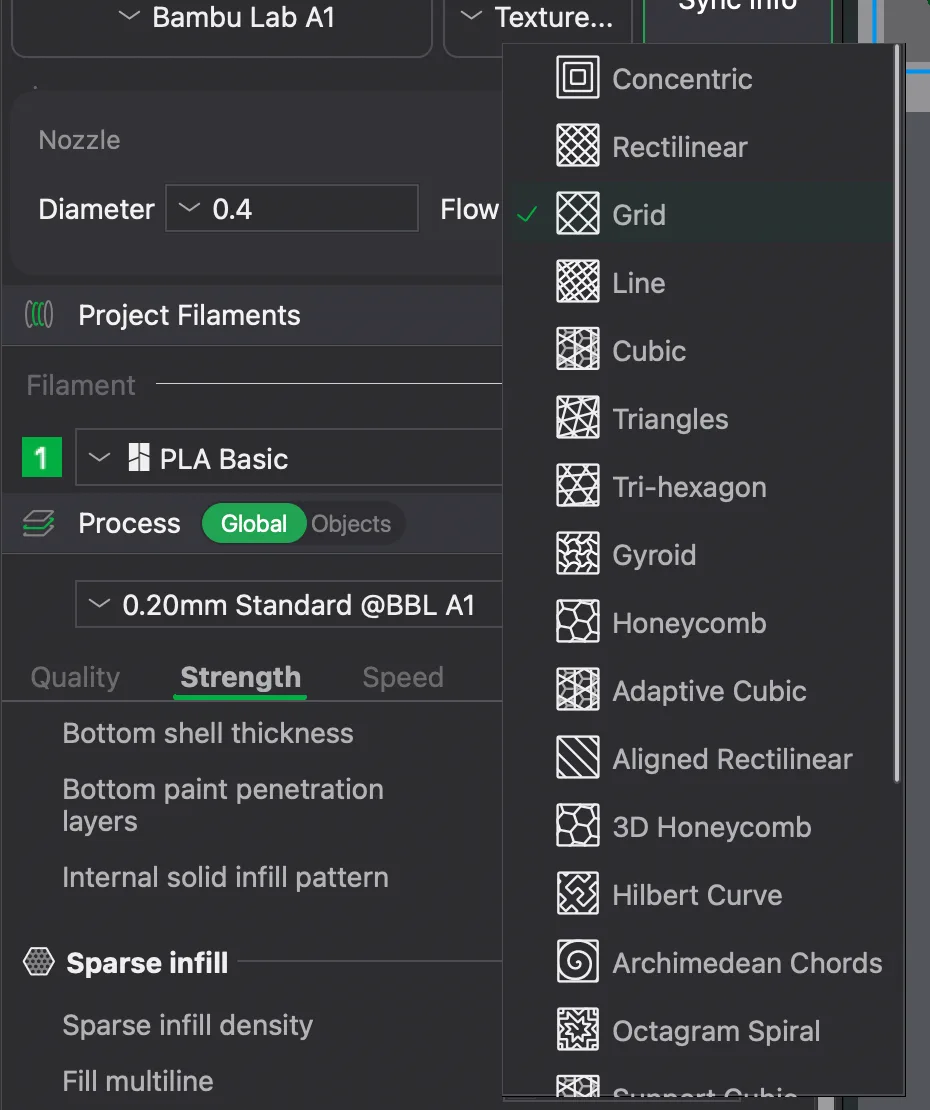930x1110 pixels.
Task: Choose Triangles from the infill list
Action: [702, 418]
